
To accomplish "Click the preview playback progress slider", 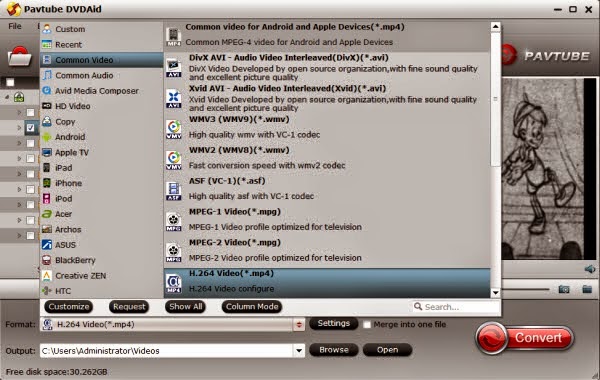I will click(x=525, y=289).
